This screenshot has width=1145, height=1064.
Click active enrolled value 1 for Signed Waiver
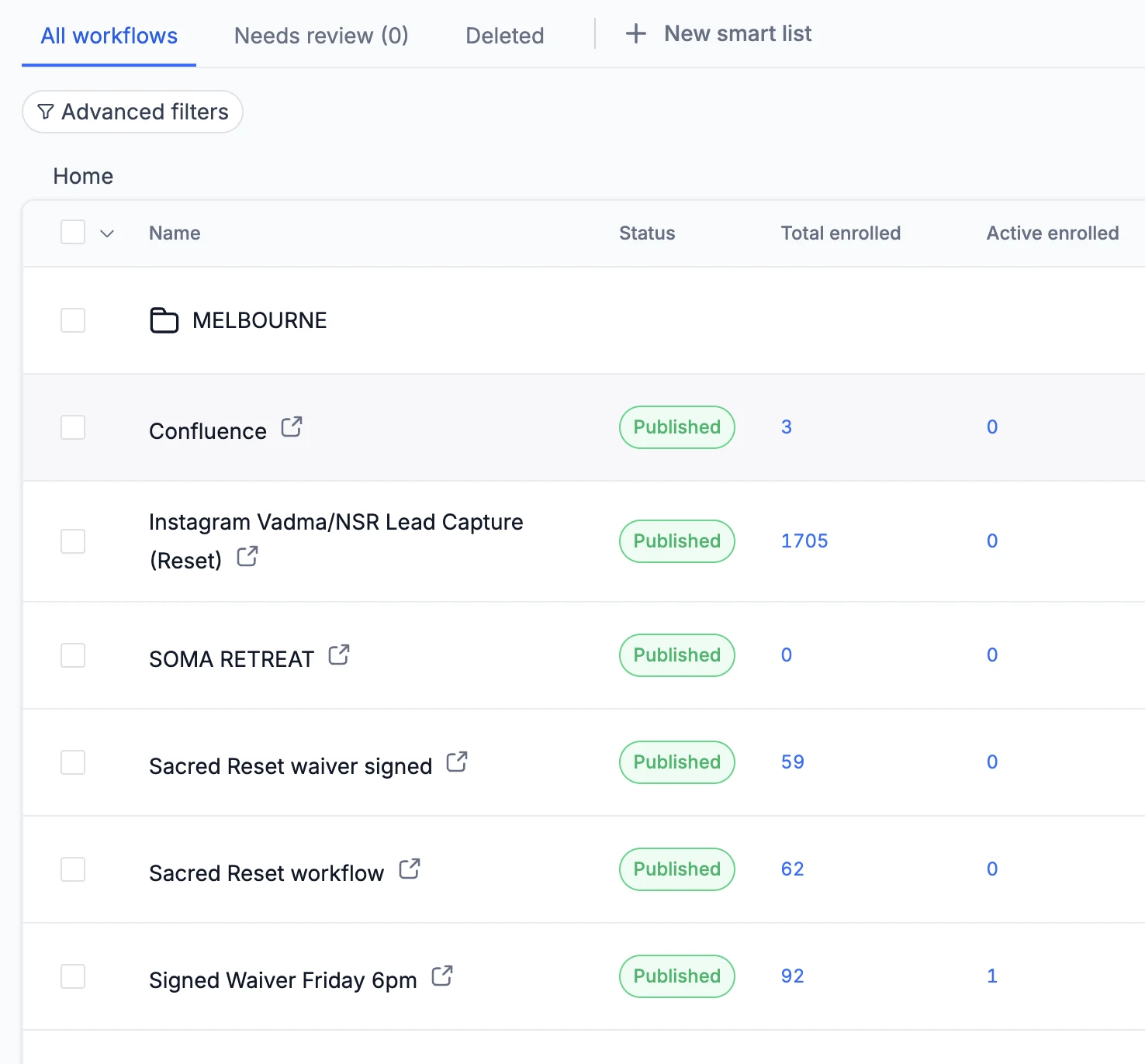pos(992,976)
